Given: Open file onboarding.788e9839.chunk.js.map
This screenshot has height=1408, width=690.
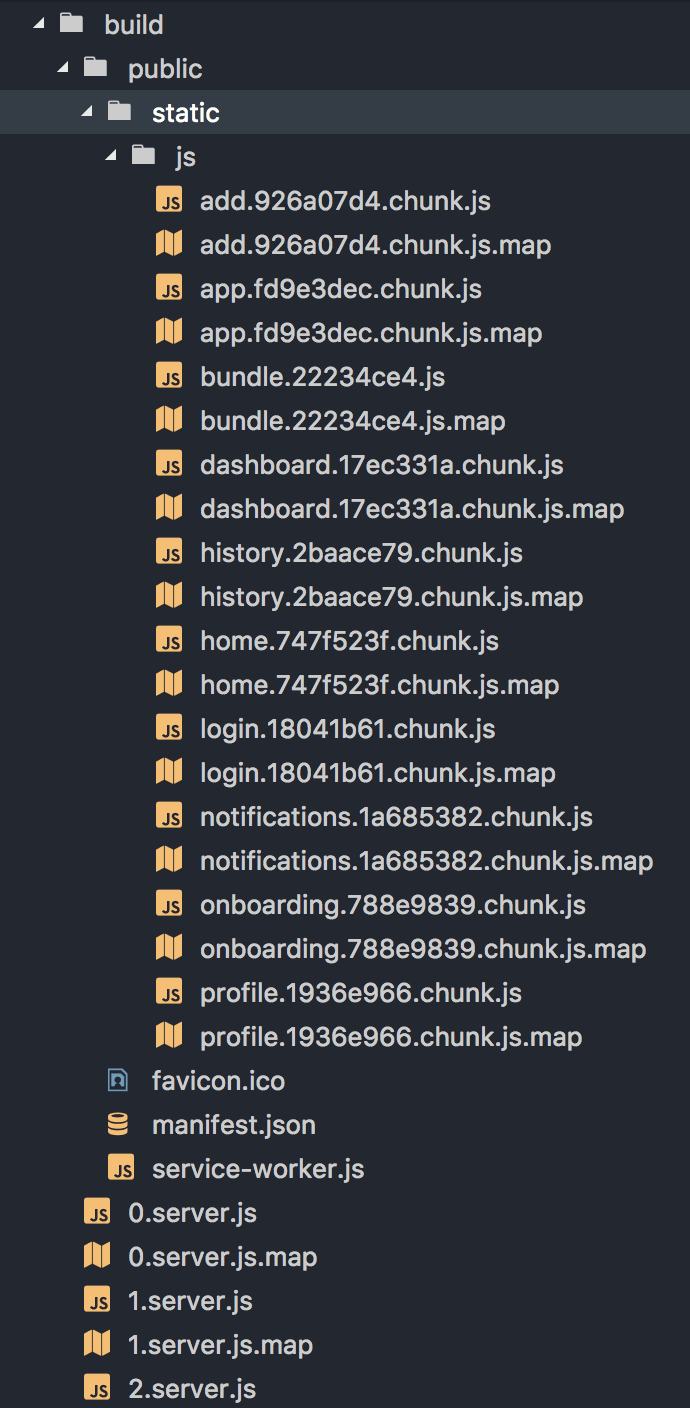Looking at the screenshot, I should (x=423, y=949).
